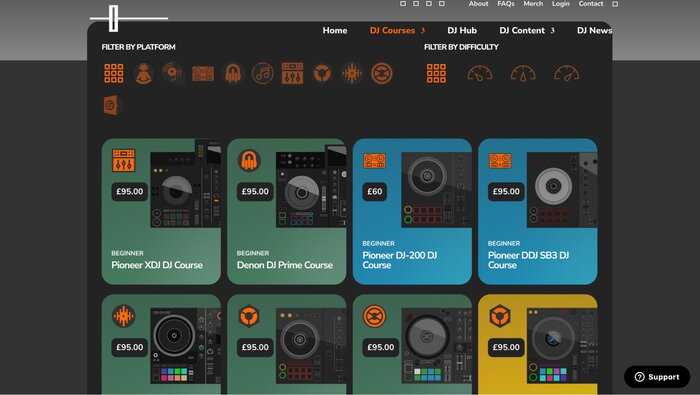This screenshot has height=395, width=700.
Task: Click mixer icon on Pioneer XDJ card
Action: (124, 161)
